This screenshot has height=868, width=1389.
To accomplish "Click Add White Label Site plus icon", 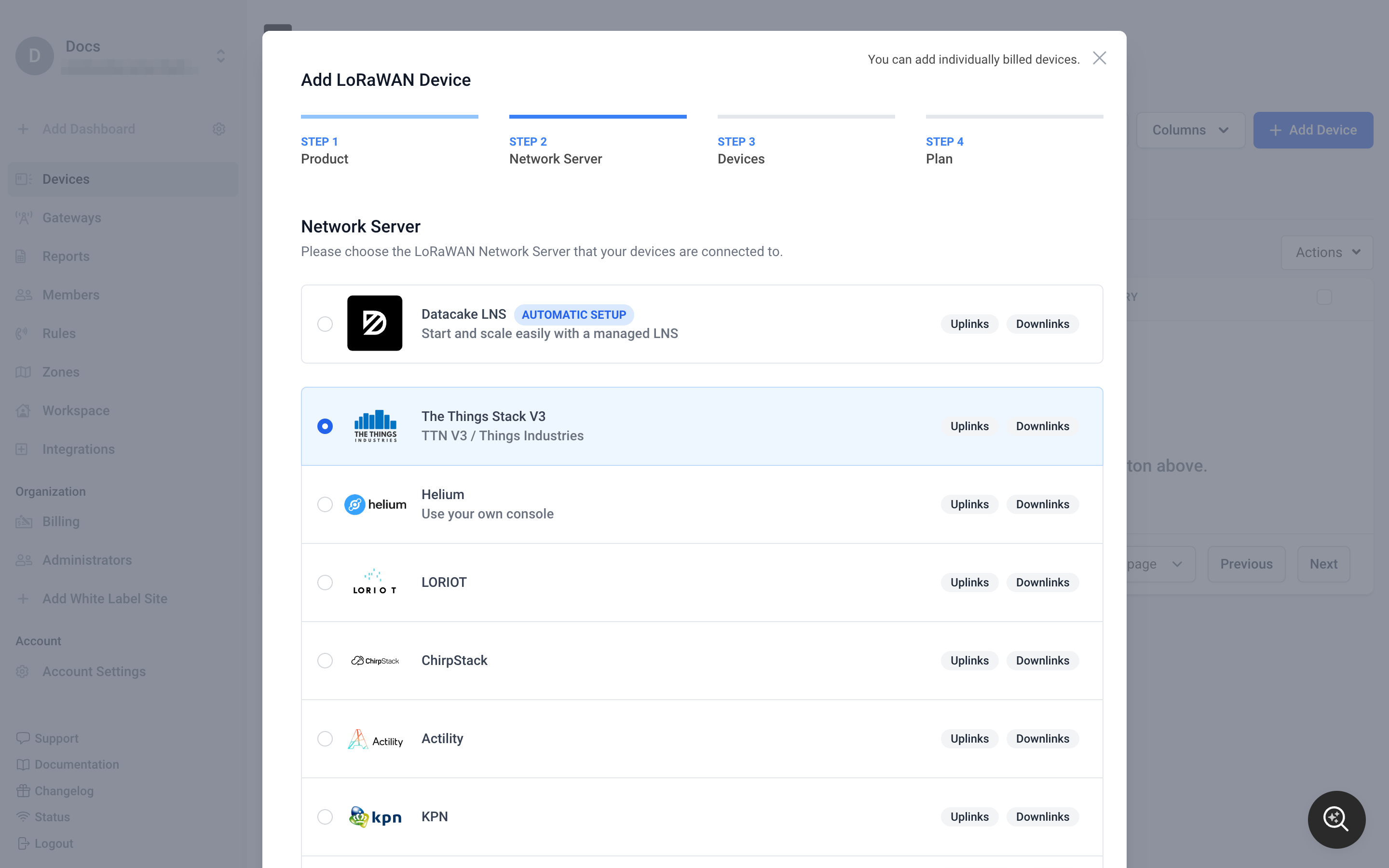I will pos(23,598).
